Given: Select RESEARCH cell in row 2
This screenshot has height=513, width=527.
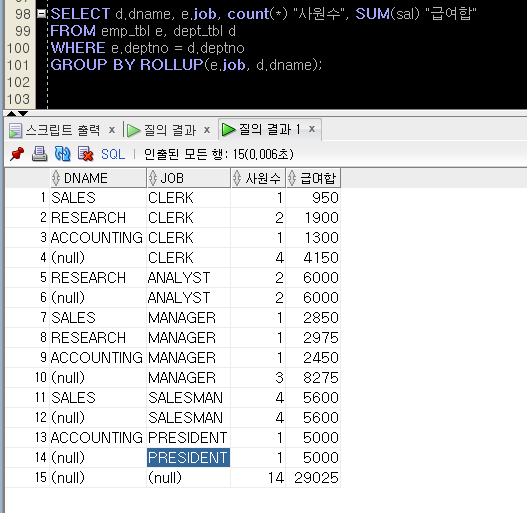Looking at the screenshot, I should [98, 218].
